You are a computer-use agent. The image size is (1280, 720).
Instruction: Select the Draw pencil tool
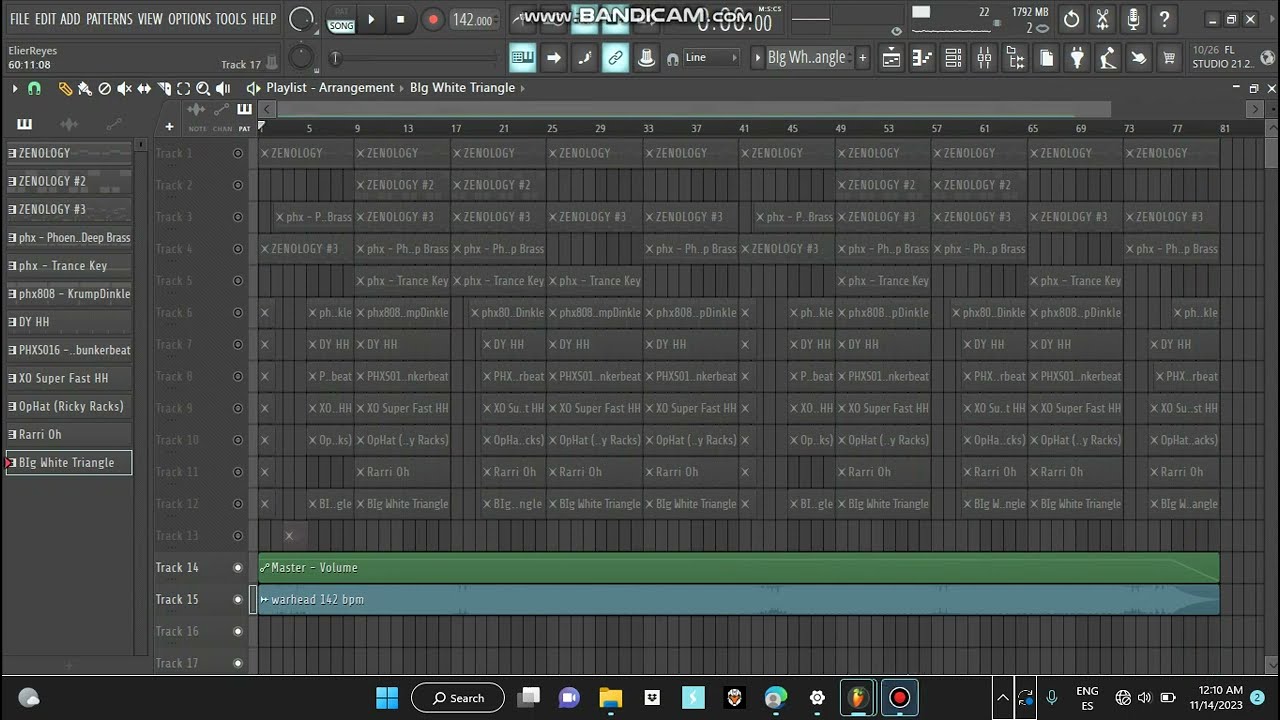(65, 88)
